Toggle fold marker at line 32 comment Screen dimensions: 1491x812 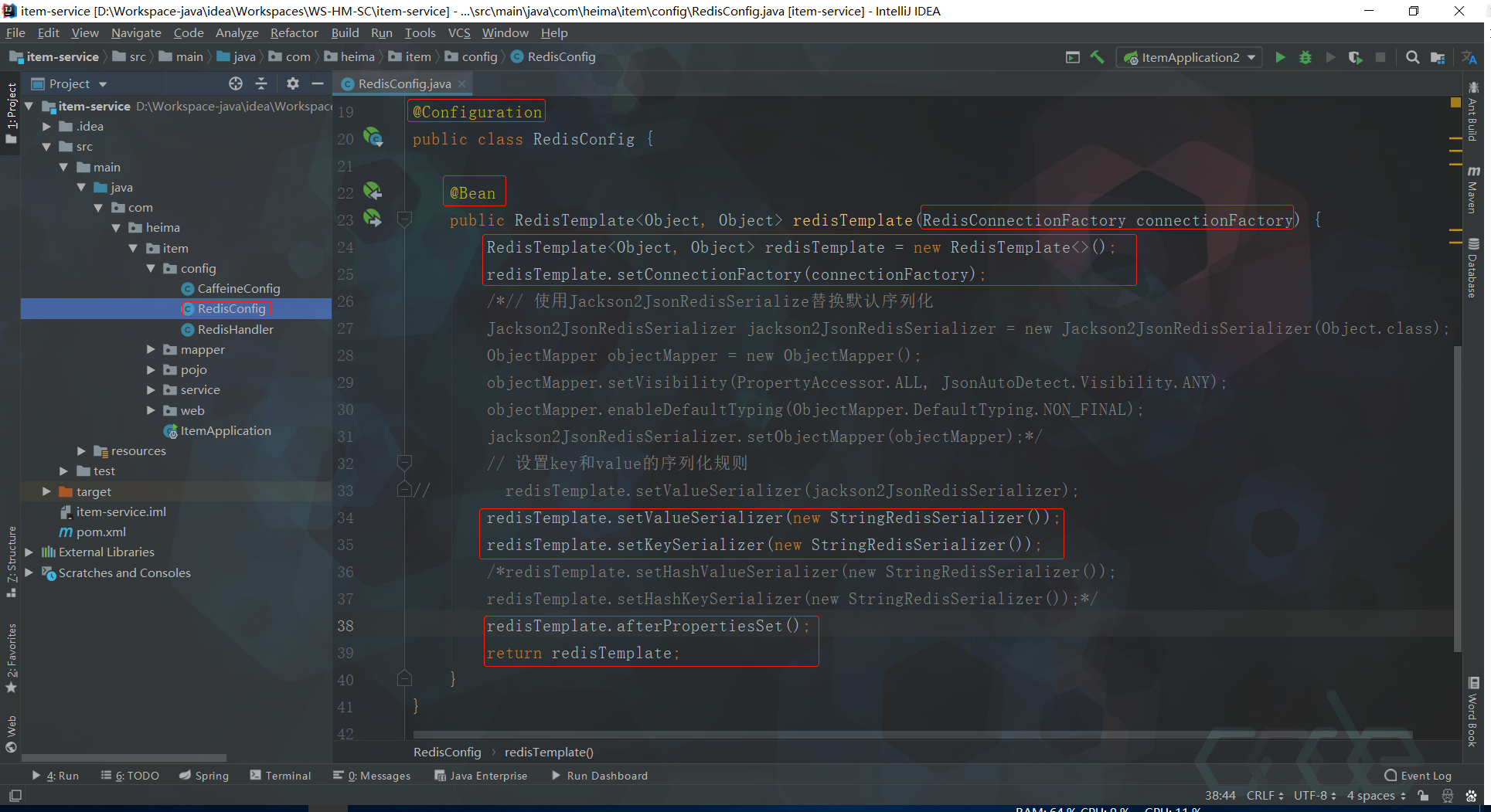pos(404,463)
